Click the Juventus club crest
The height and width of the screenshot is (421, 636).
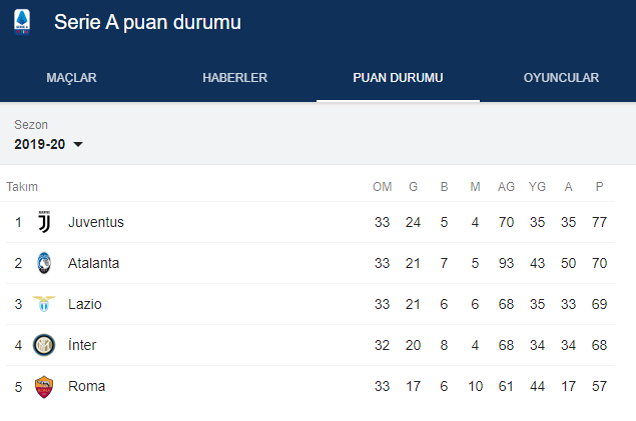[x=43, y=222]
